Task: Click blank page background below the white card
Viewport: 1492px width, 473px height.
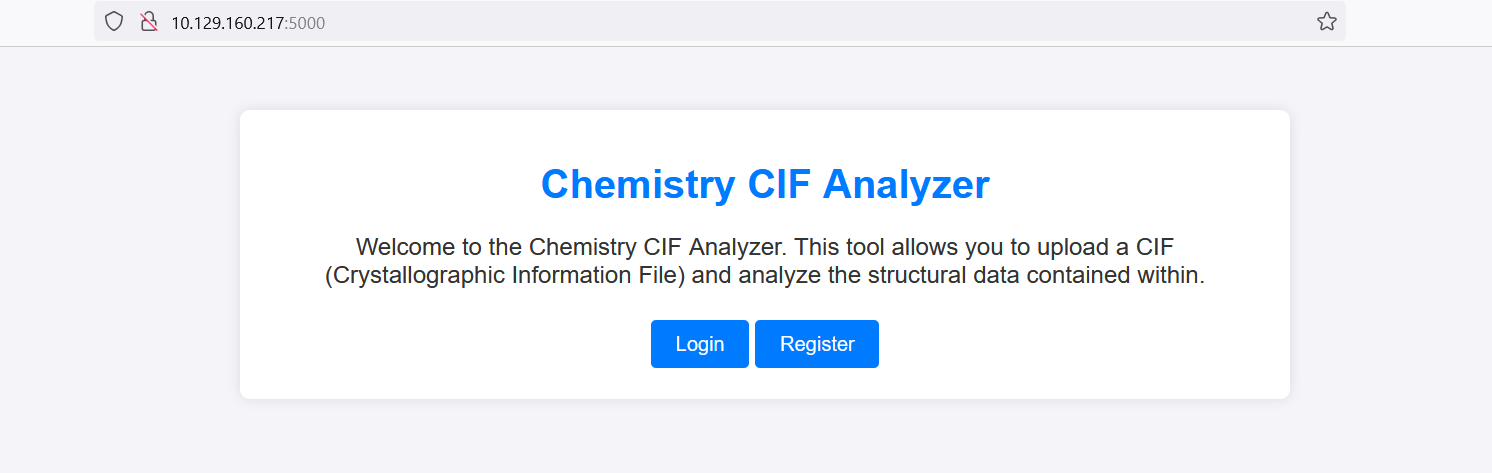Action: 765,438
